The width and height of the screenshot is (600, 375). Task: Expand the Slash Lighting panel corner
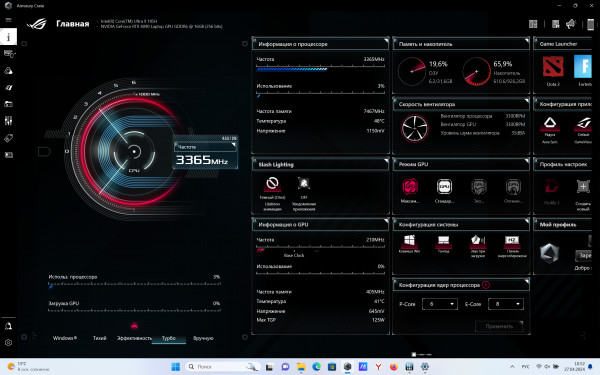coord(386,160)
